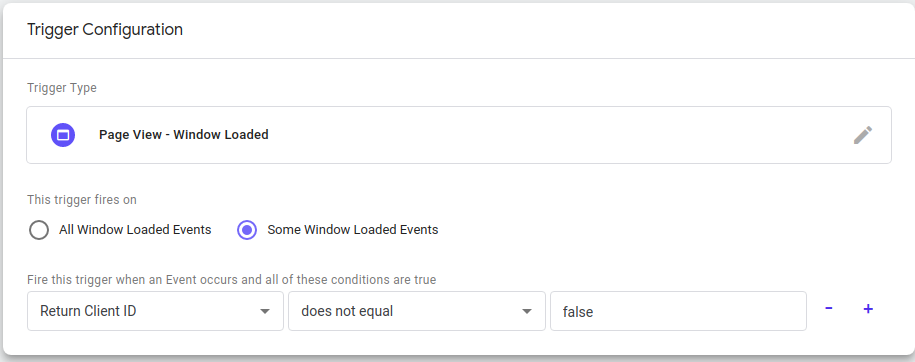Click the Return Client ID dropdown arrow

pos(265,311)
